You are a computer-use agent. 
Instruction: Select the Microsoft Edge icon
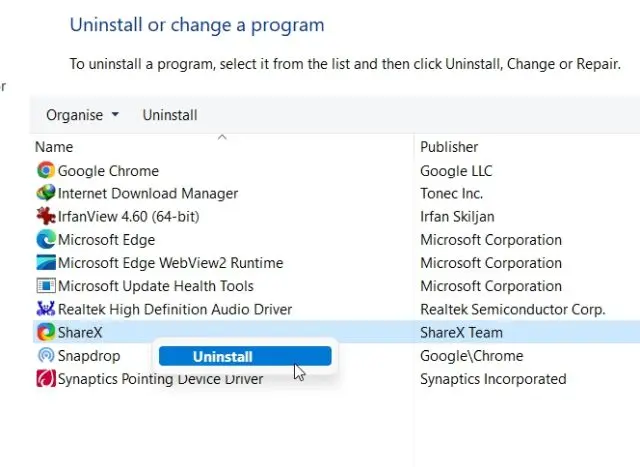coord(46,240)
